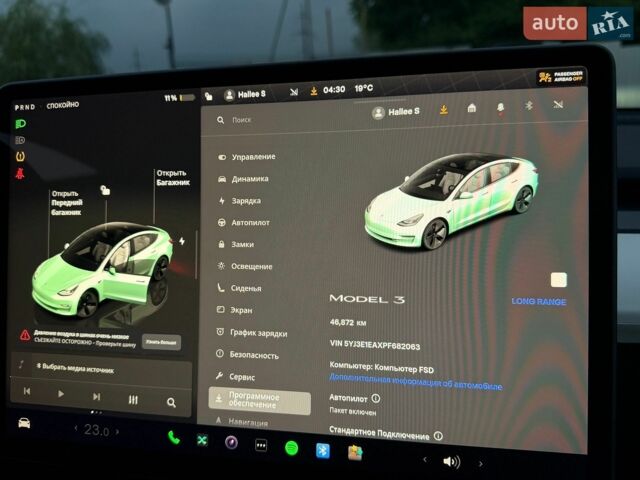Open Hallee S profile in top status bar
640x480 pixels.
pyautogui.click(x=245, y=94)
